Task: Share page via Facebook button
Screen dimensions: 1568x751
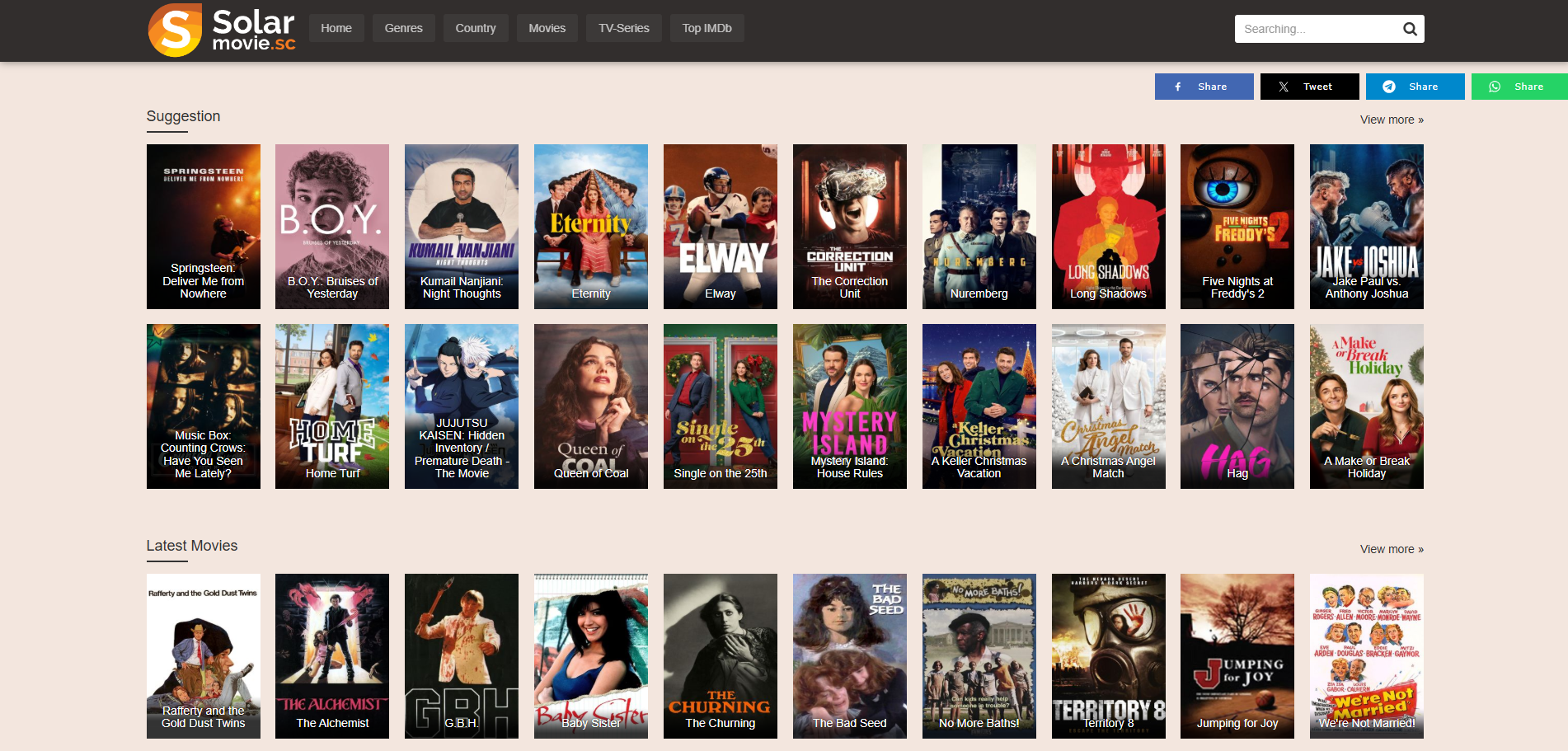Action: [x=1204, y=87]
